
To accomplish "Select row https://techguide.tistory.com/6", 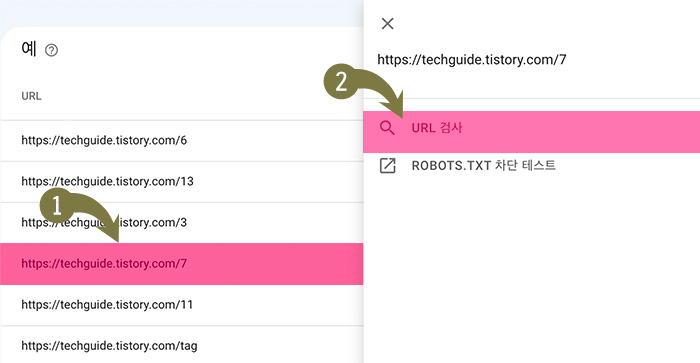I will [182, 141].
